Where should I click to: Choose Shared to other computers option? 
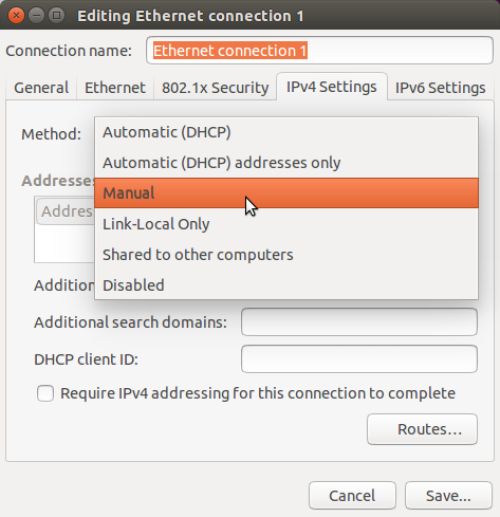point(286,254)
